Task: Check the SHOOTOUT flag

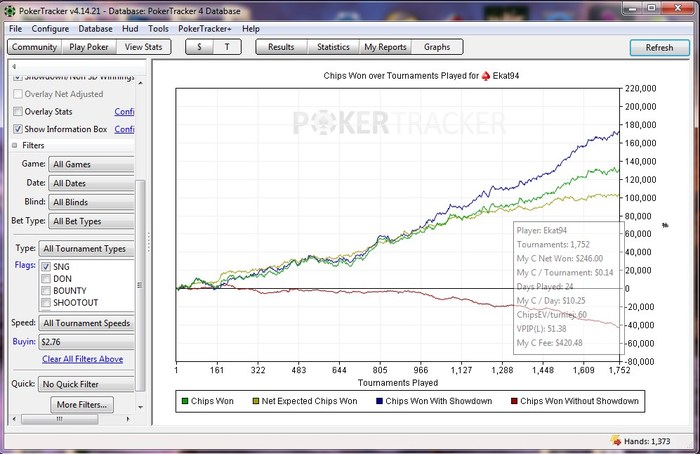Action: [46, 303]
